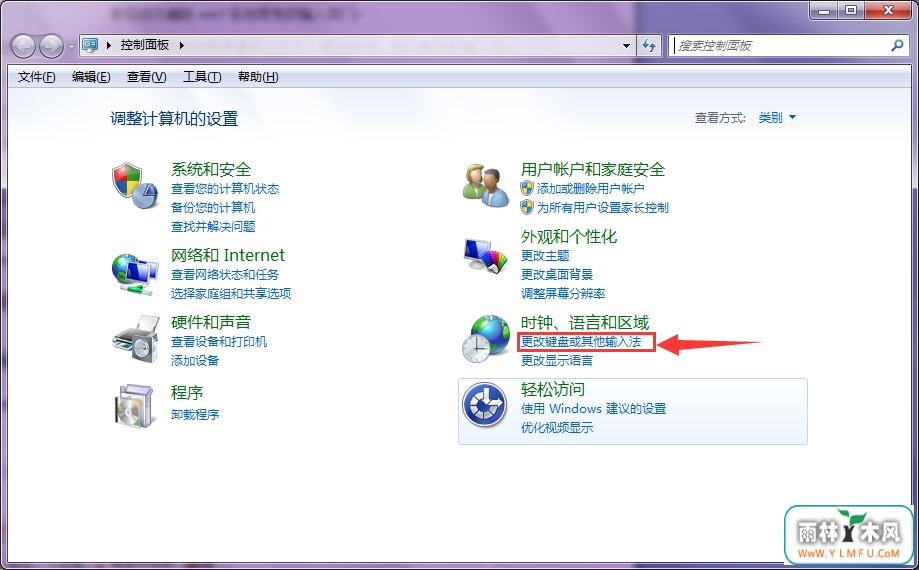Click 为所有用户设置家长控制 link
Screen dimensions: 919x570
point(603,207)
